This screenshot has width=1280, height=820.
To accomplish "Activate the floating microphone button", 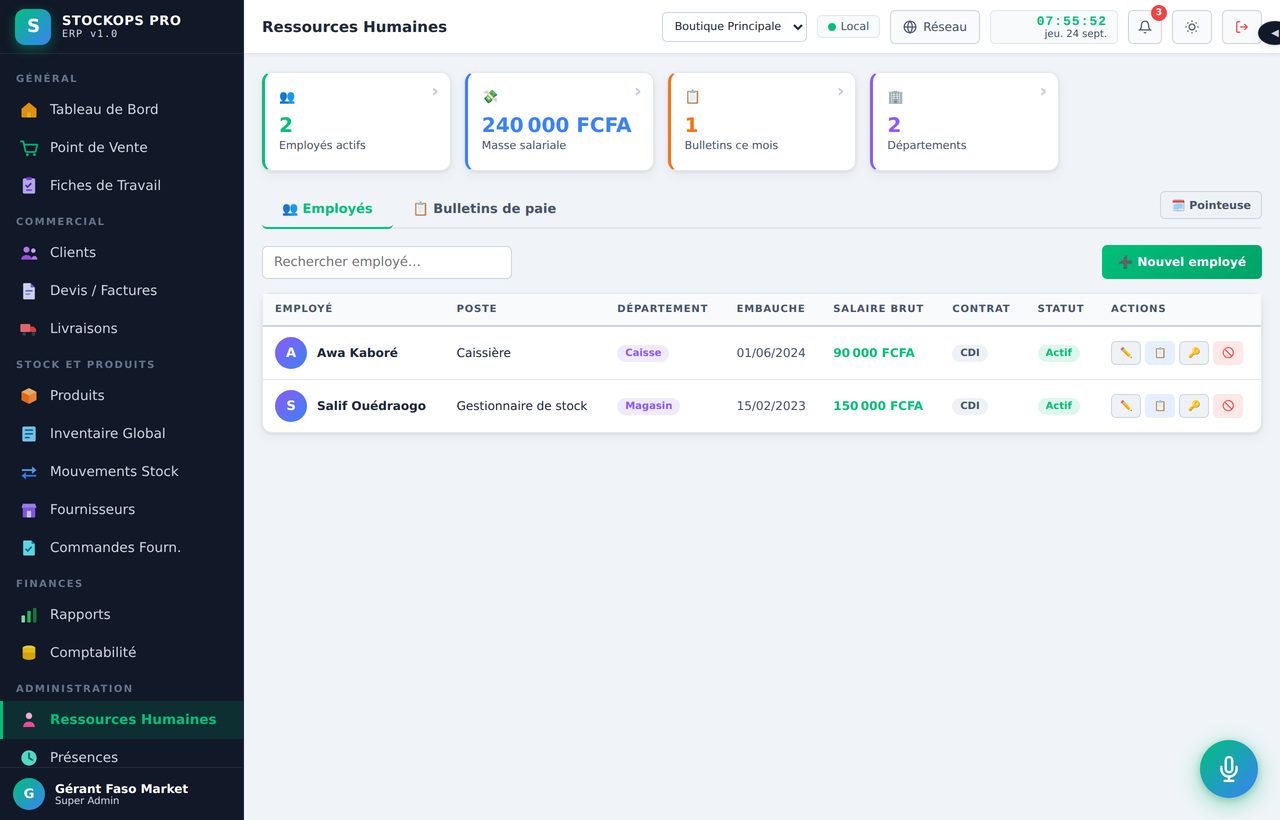I will (1229, 769).
